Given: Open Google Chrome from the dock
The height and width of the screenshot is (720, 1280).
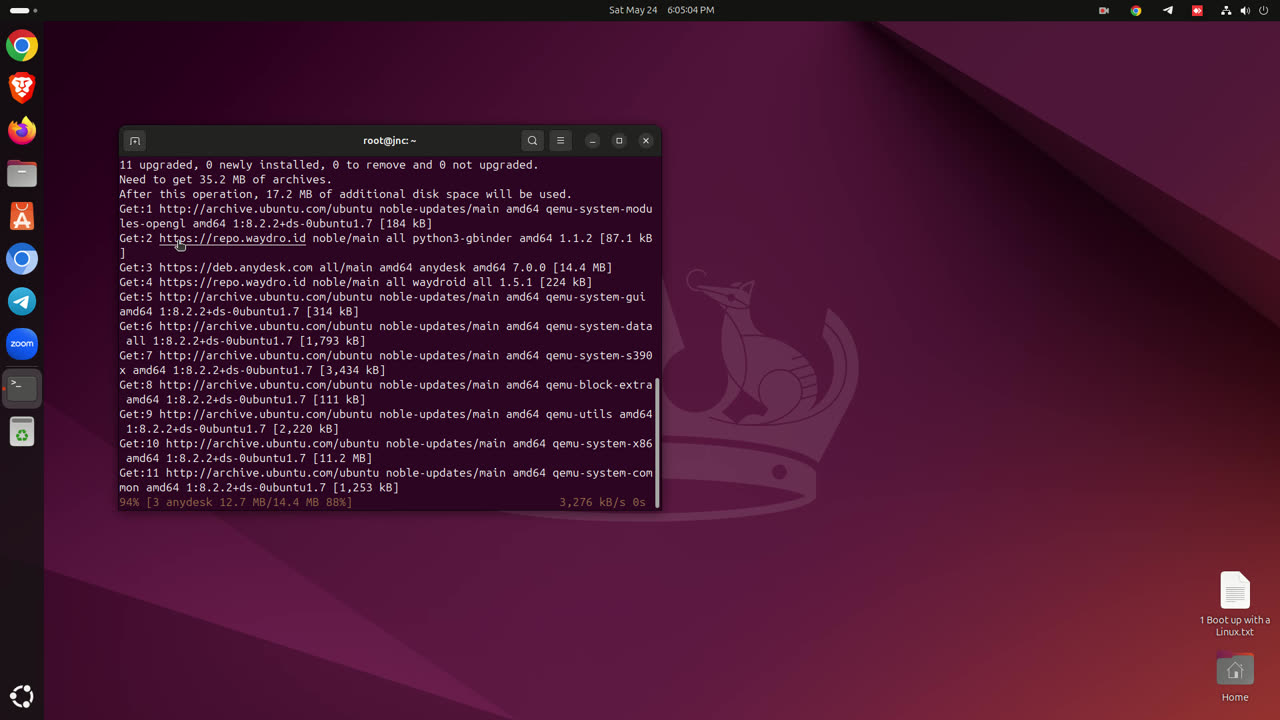Looking at the screenshot, I should click(x=22, y=46).
